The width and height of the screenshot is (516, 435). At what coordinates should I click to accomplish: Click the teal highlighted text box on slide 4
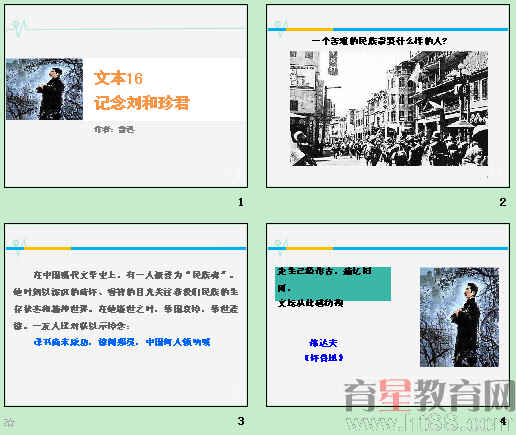click(333, 284)
